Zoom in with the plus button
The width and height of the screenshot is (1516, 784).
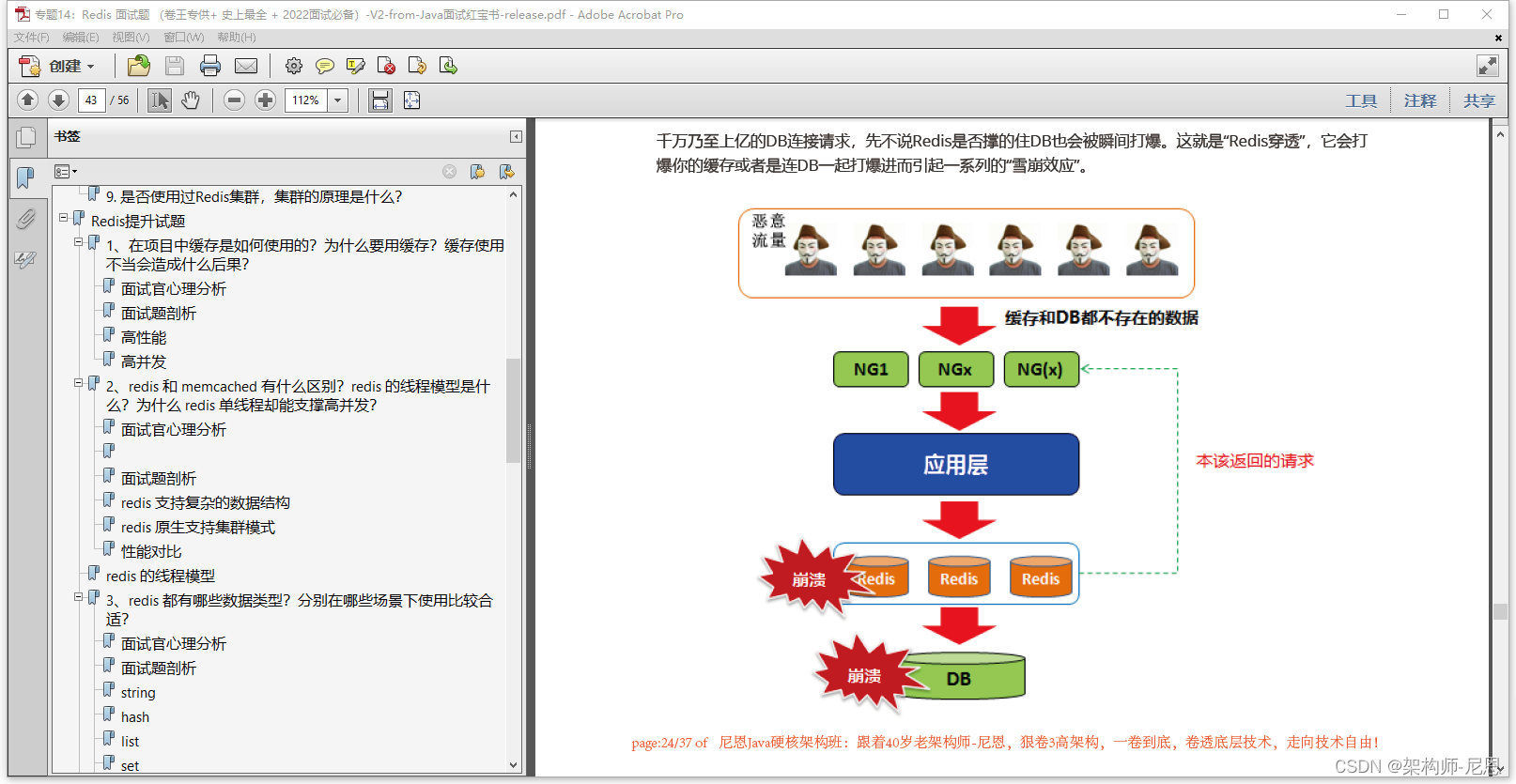pos(266,100)
